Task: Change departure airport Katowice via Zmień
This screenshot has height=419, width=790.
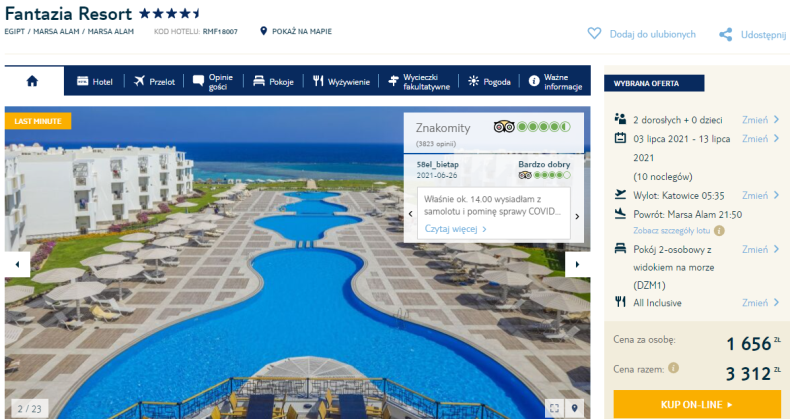Action: [x=755, y=195]
